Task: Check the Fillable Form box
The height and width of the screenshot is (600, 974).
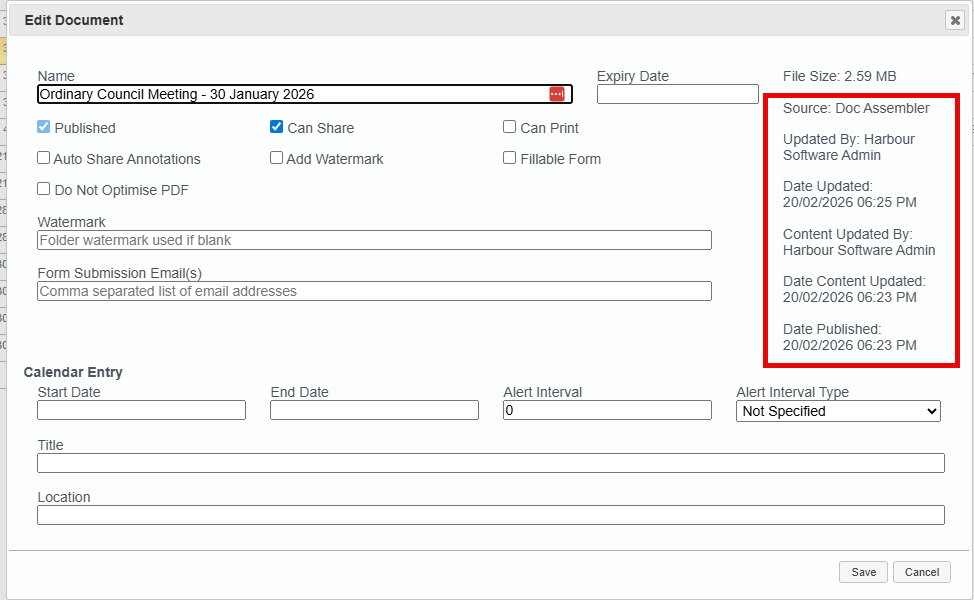Action: 509,158
